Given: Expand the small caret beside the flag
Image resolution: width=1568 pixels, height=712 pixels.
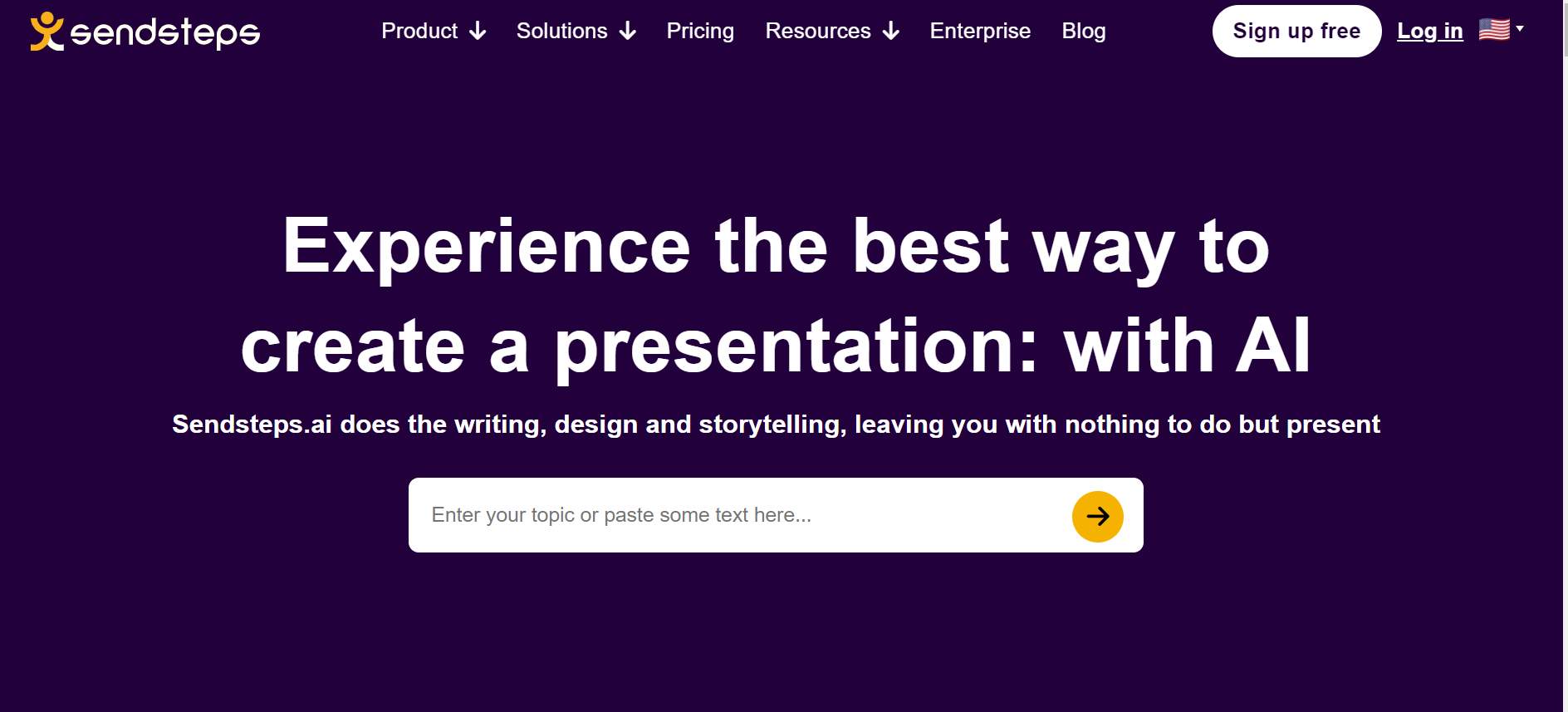Looking at the screenshot, I should coord(1520,28).
